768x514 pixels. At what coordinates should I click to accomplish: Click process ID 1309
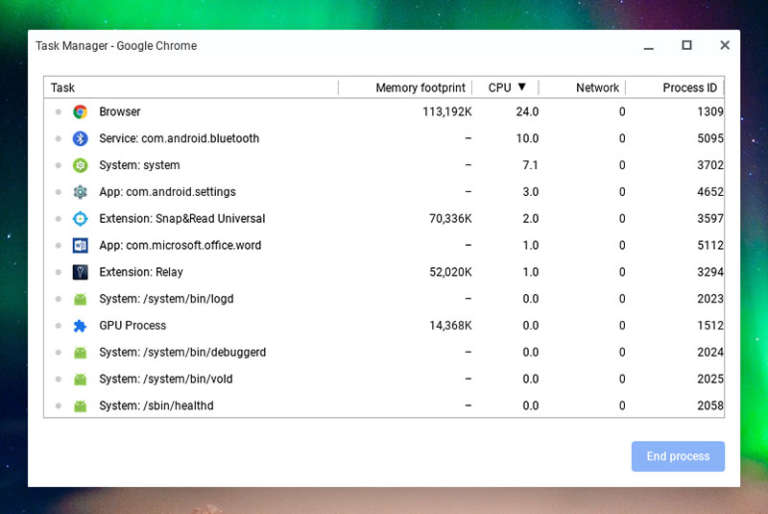point(710,112)
